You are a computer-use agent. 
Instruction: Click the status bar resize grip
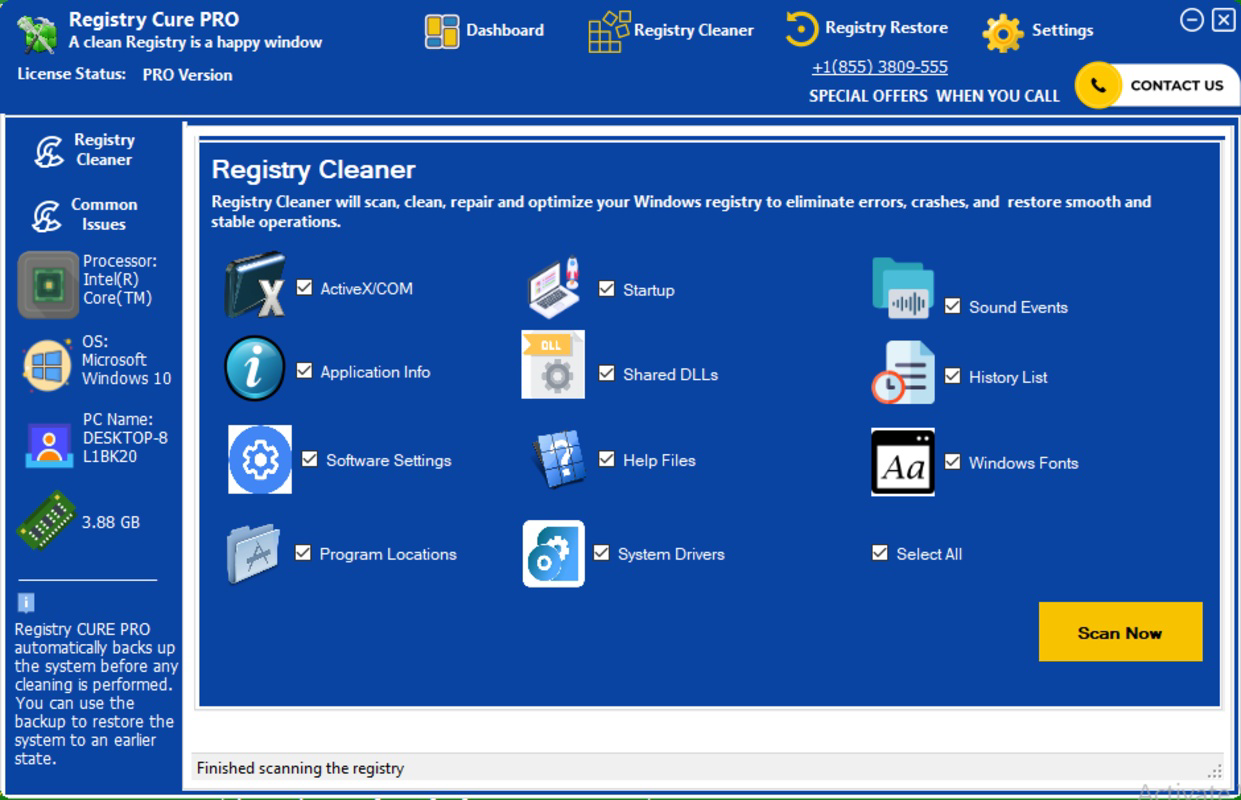pyautogui.click(x=1215, y=771)
